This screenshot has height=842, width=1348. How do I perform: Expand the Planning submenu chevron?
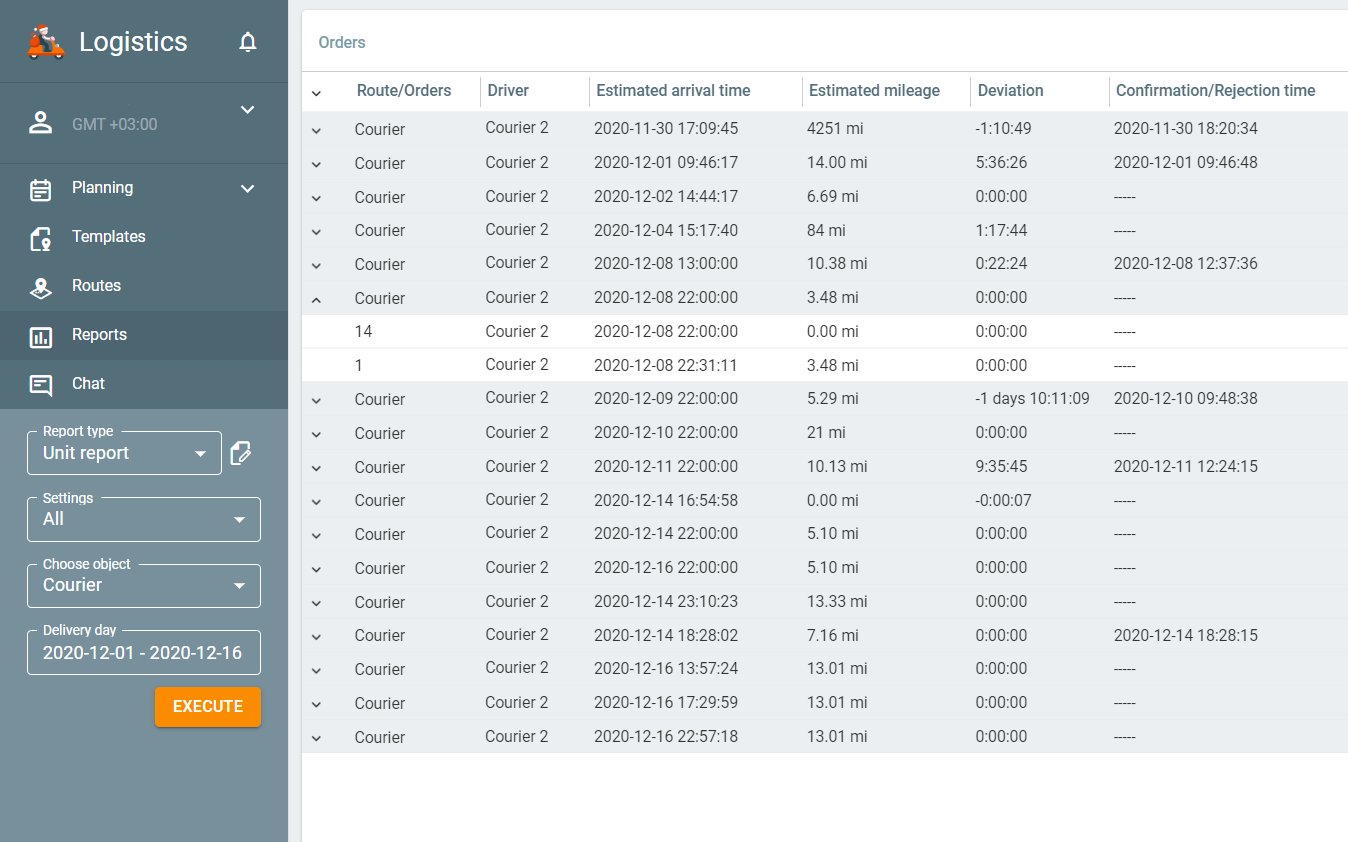[x=248, y=189]
